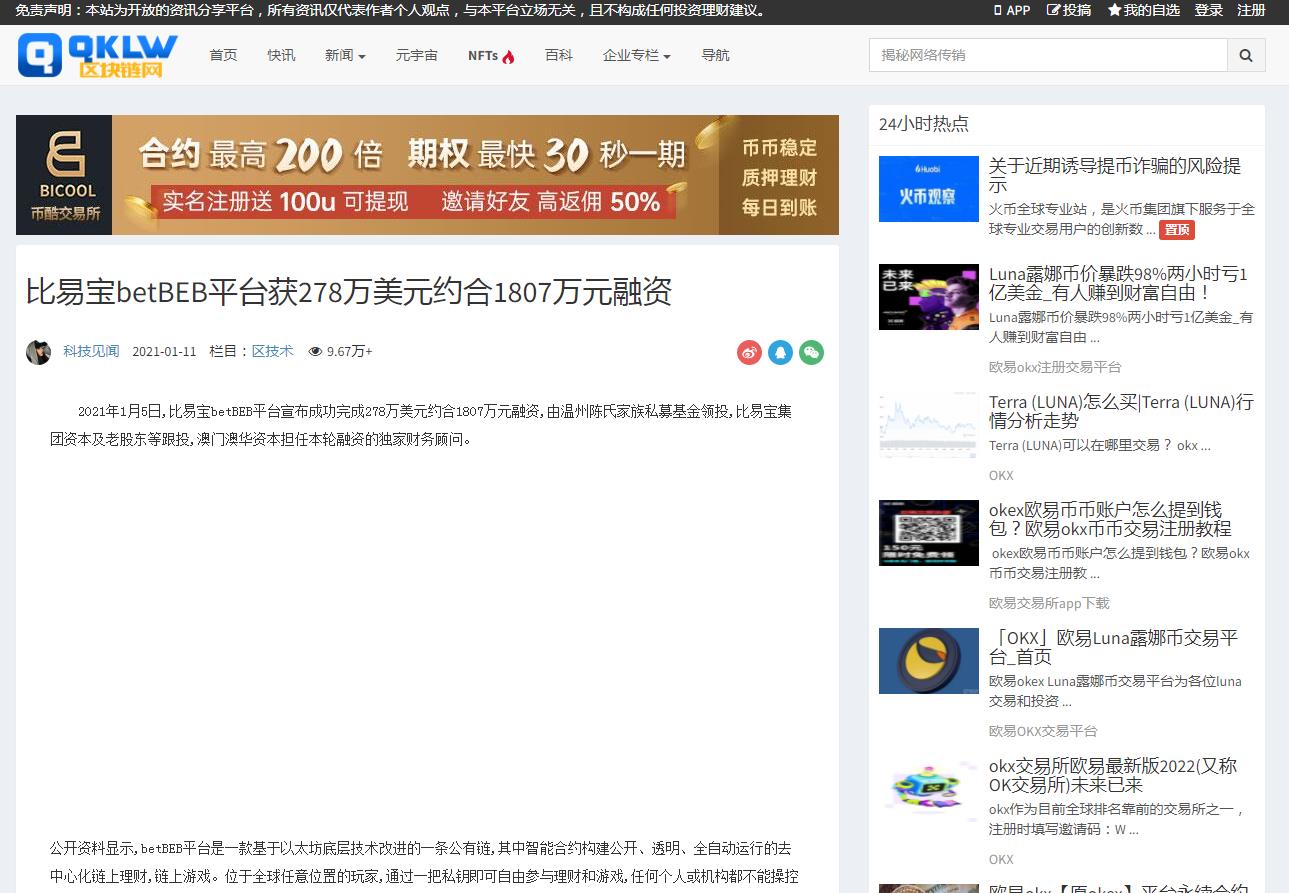Open the QR code thumbnail for okex article
The image size is (1289, 893).
pyautogui.click(x=929, y=533)
